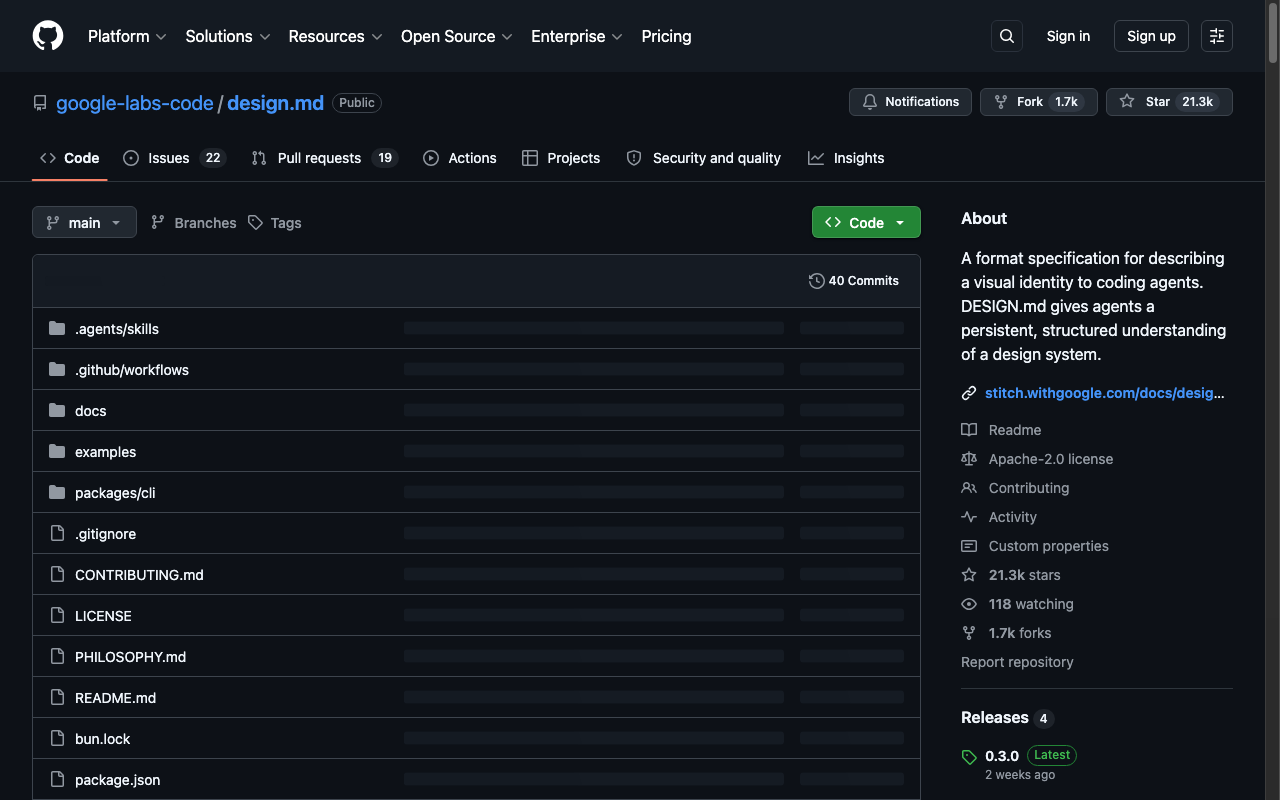The image size is (1280, 800).
Task: Switch to the Code tab
Action: [70, 158]
